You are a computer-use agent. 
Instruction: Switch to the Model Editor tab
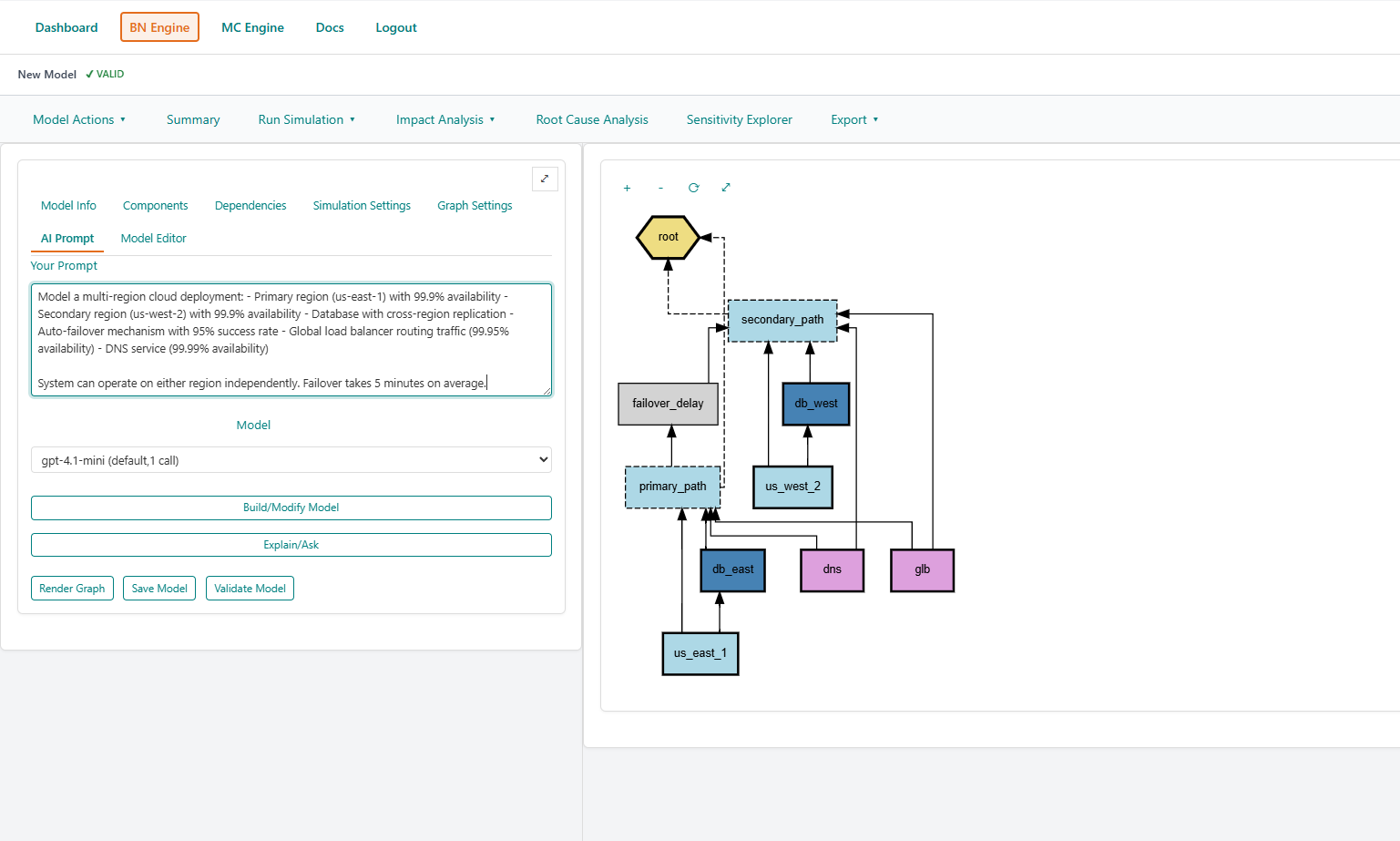point(153,239)
